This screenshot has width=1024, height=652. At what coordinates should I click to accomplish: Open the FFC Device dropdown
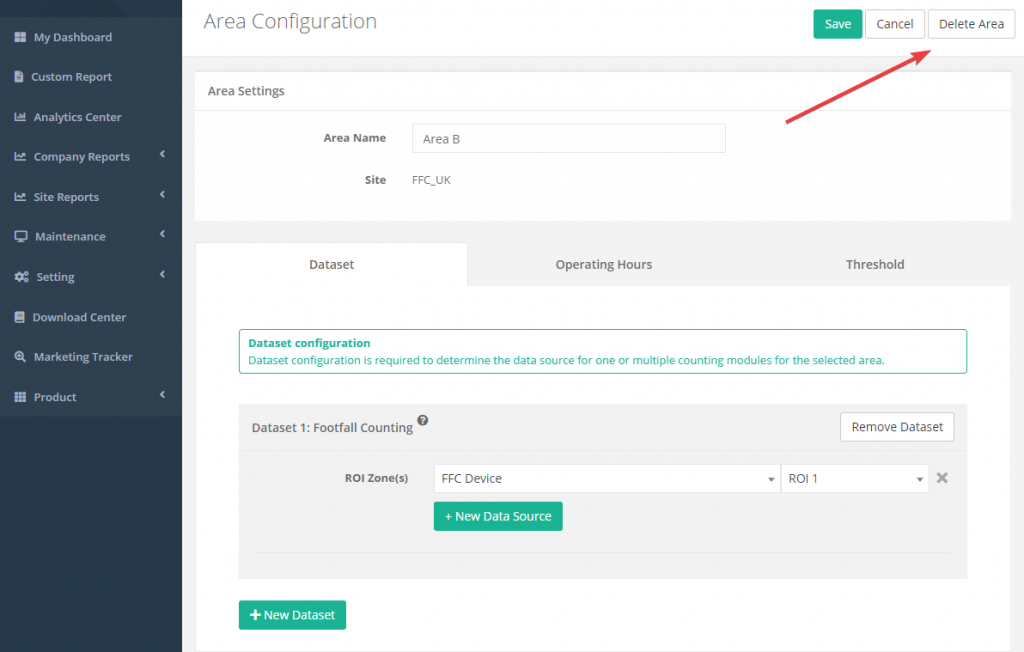click(x=607, y=479)
